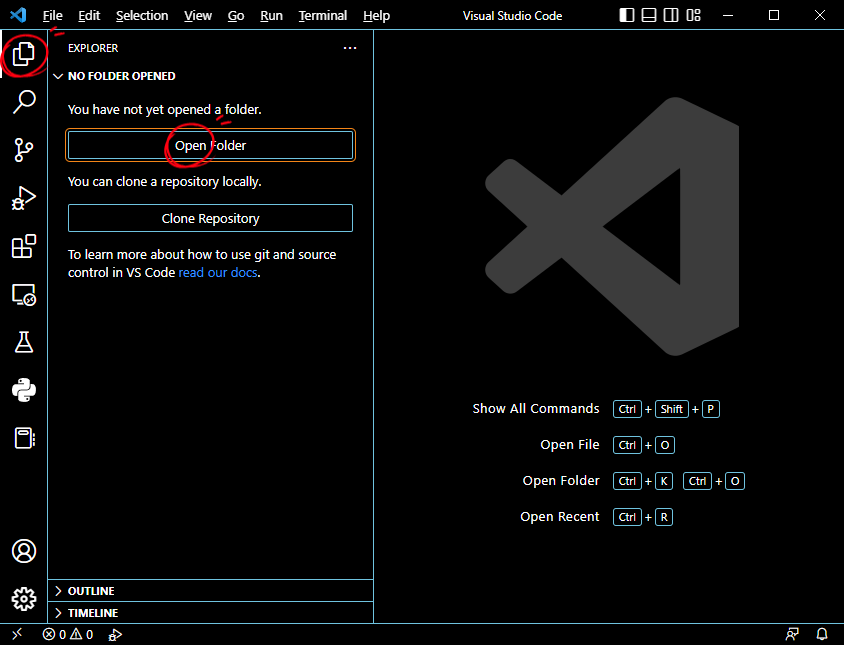The width and height of the screenshot is (844, 645).
Task: Open the Python extension view icon
Action: coord(24,390)
